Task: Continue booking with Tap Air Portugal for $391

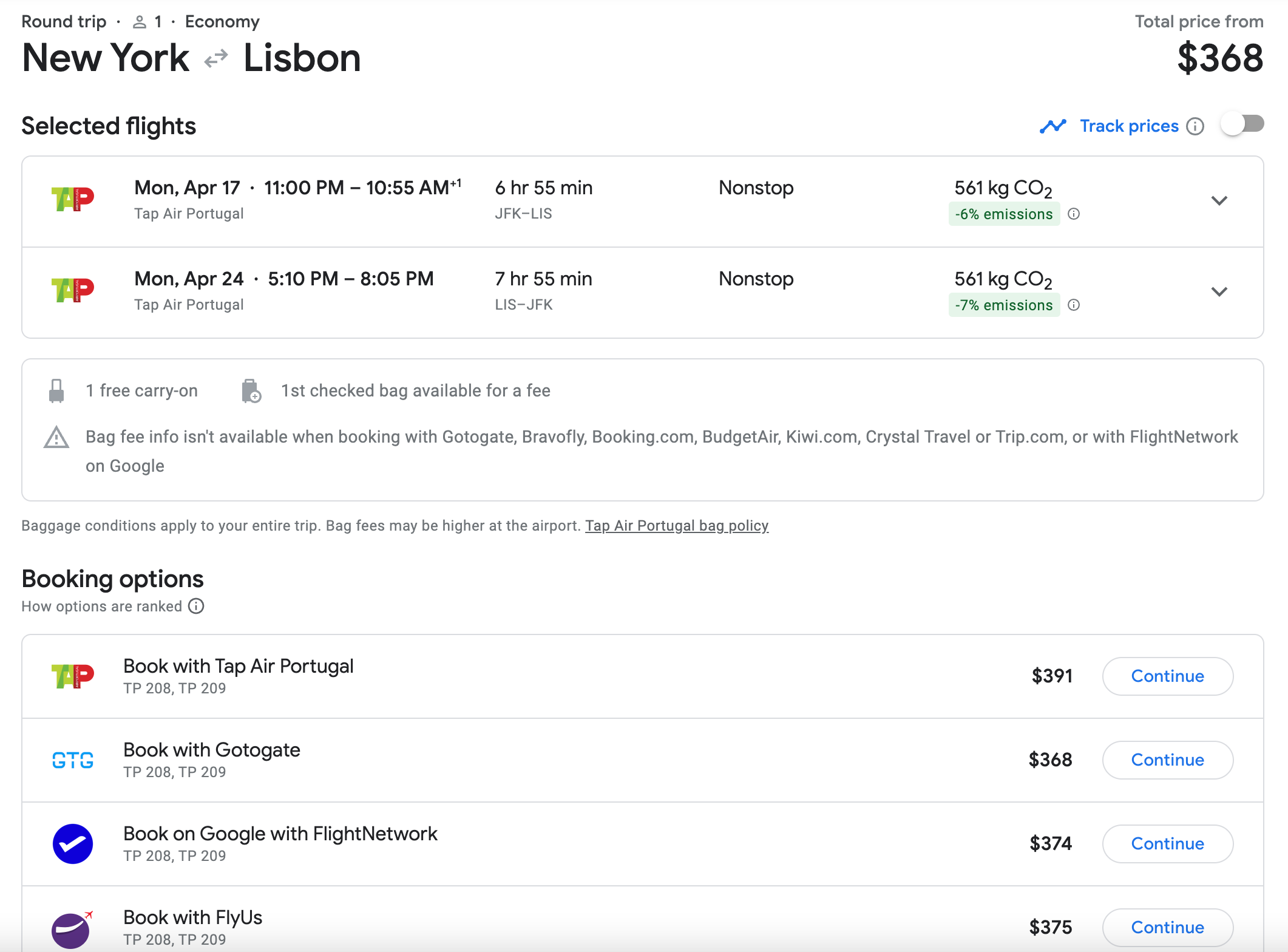Action: 1168,676
